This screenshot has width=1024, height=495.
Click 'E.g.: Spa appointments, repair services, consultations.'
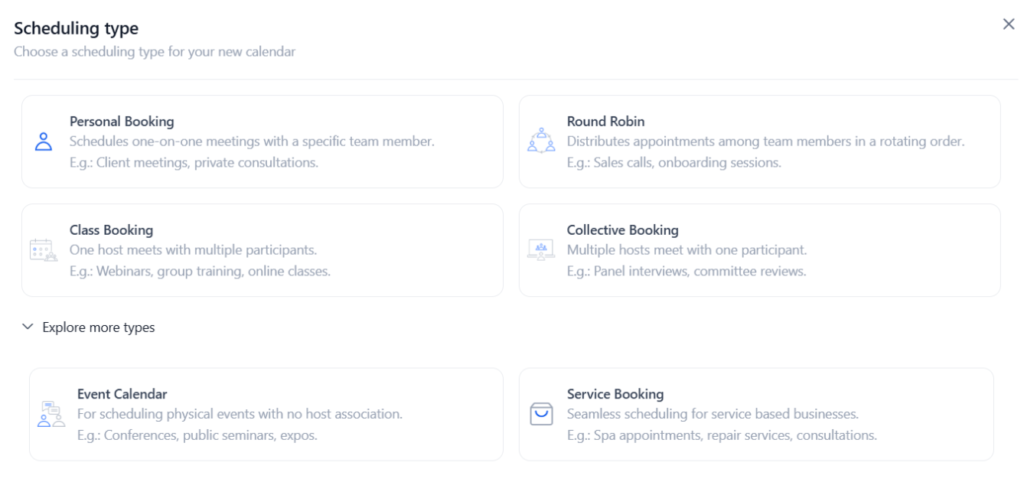tap(722, 434)
